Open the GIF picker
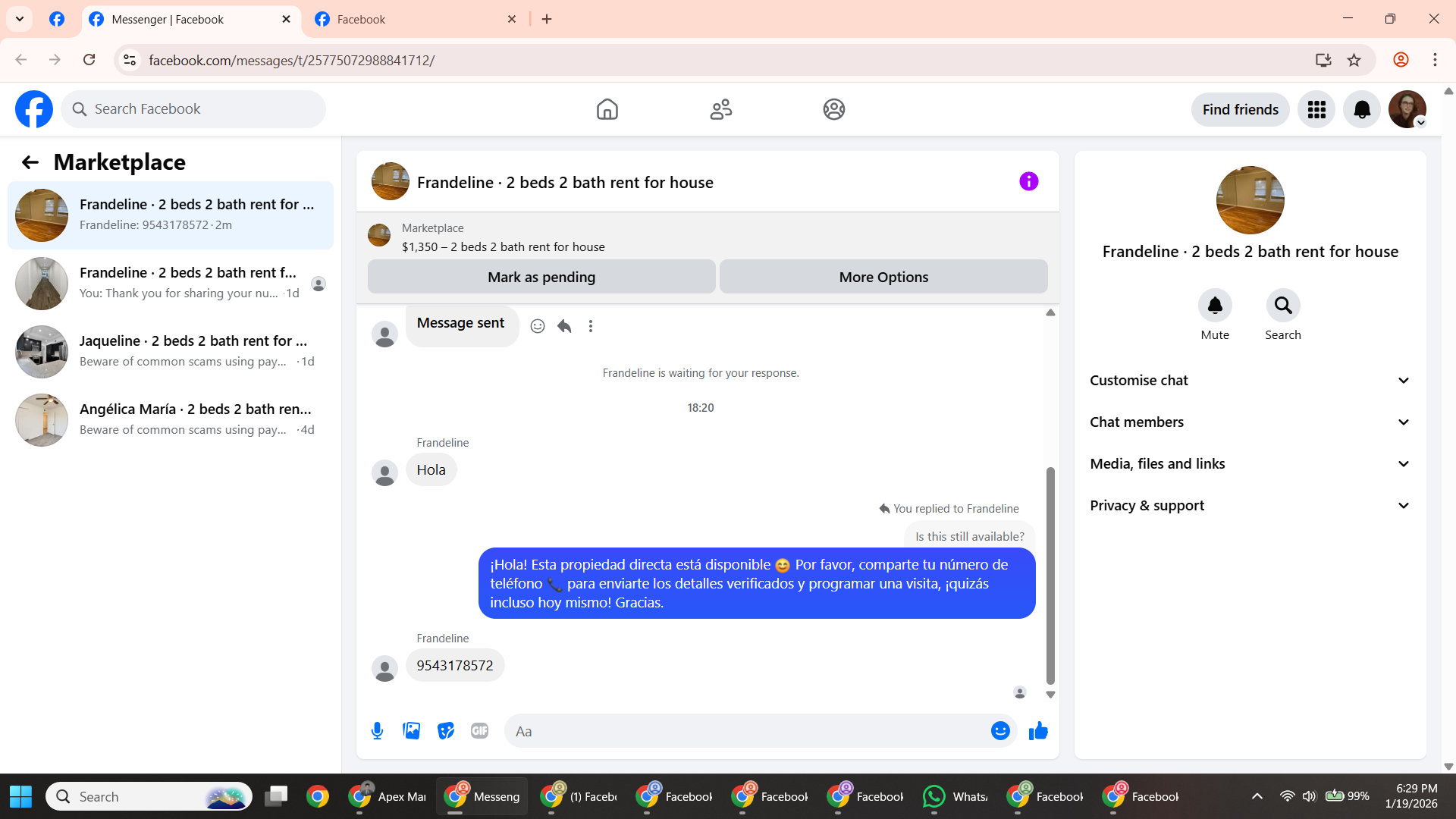 [479, 731]
